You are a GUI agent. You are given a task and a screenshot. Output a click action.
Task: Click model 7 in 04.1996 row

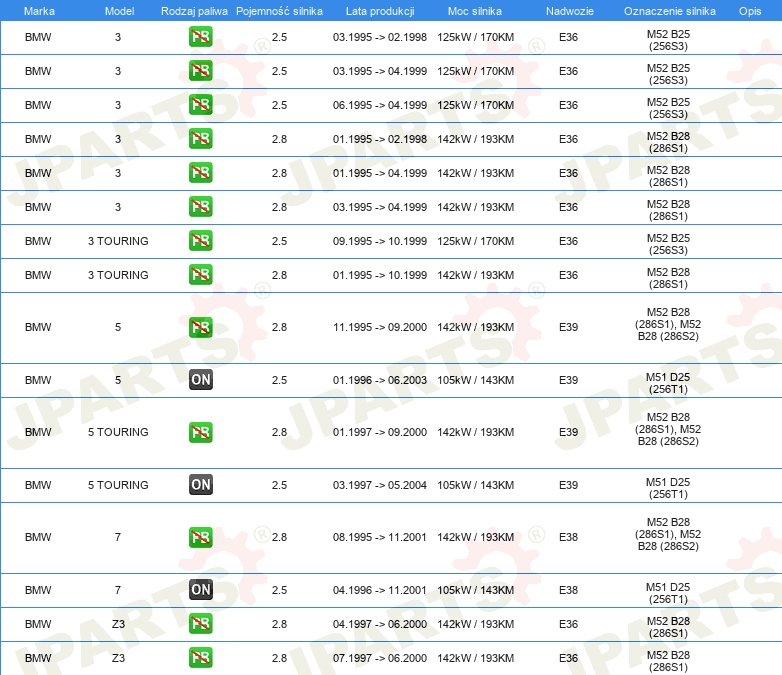118,590
